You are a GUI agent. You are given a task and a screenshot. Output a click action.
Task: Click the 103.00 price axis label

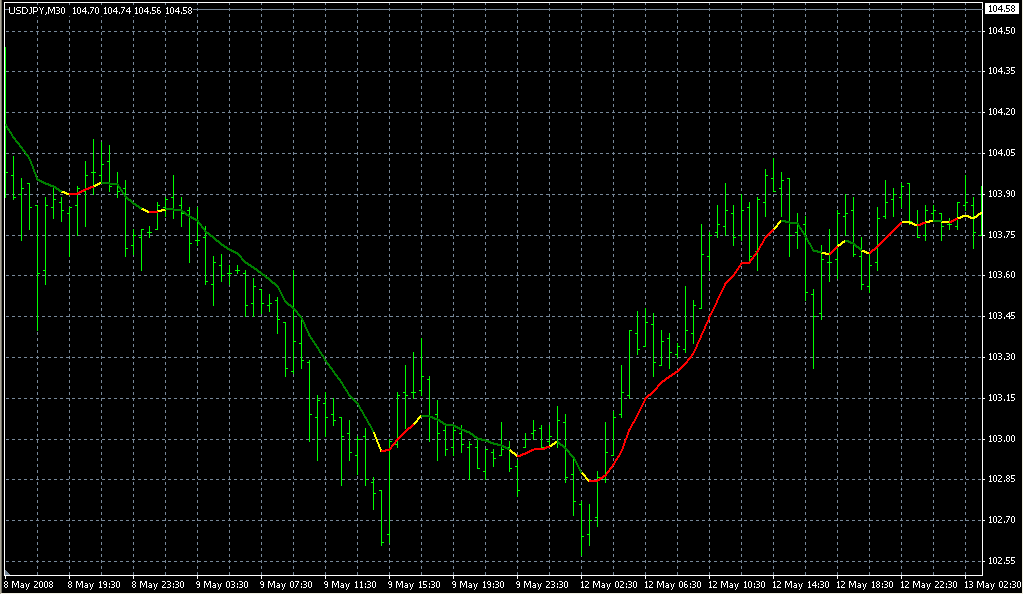coord(1001,439)
